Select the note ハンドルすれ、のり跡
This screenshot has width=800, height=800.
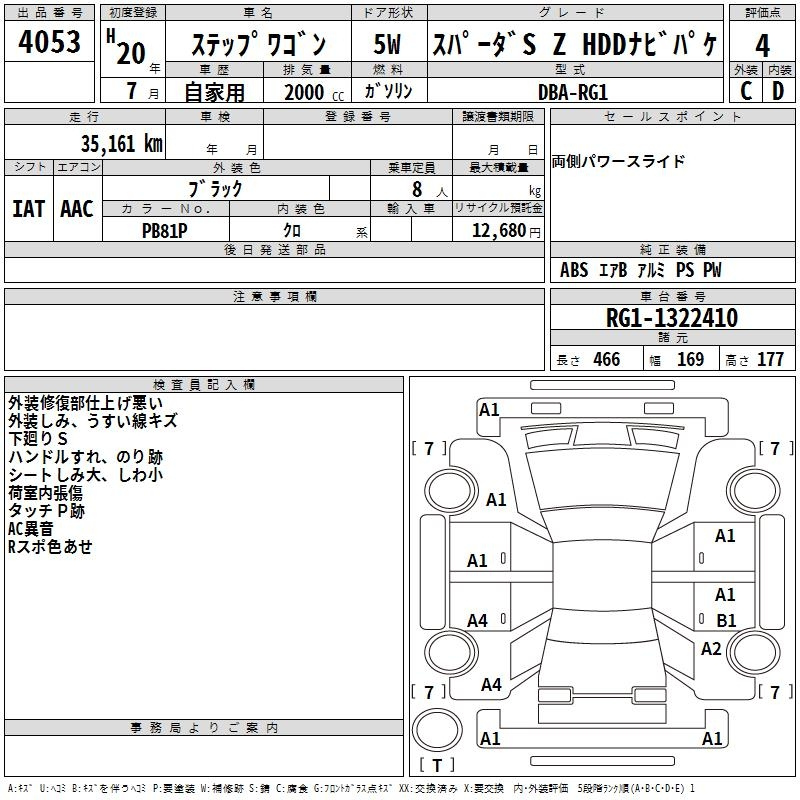(86, 457)
